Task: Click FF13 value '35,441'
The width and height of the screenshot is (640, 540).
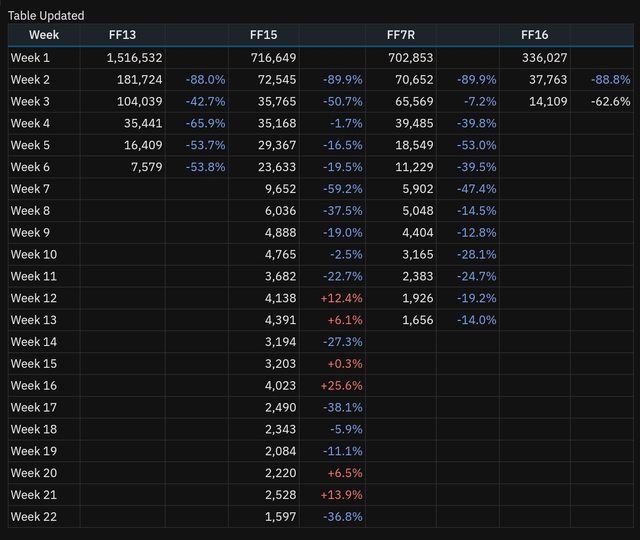Action: [143, 123]
